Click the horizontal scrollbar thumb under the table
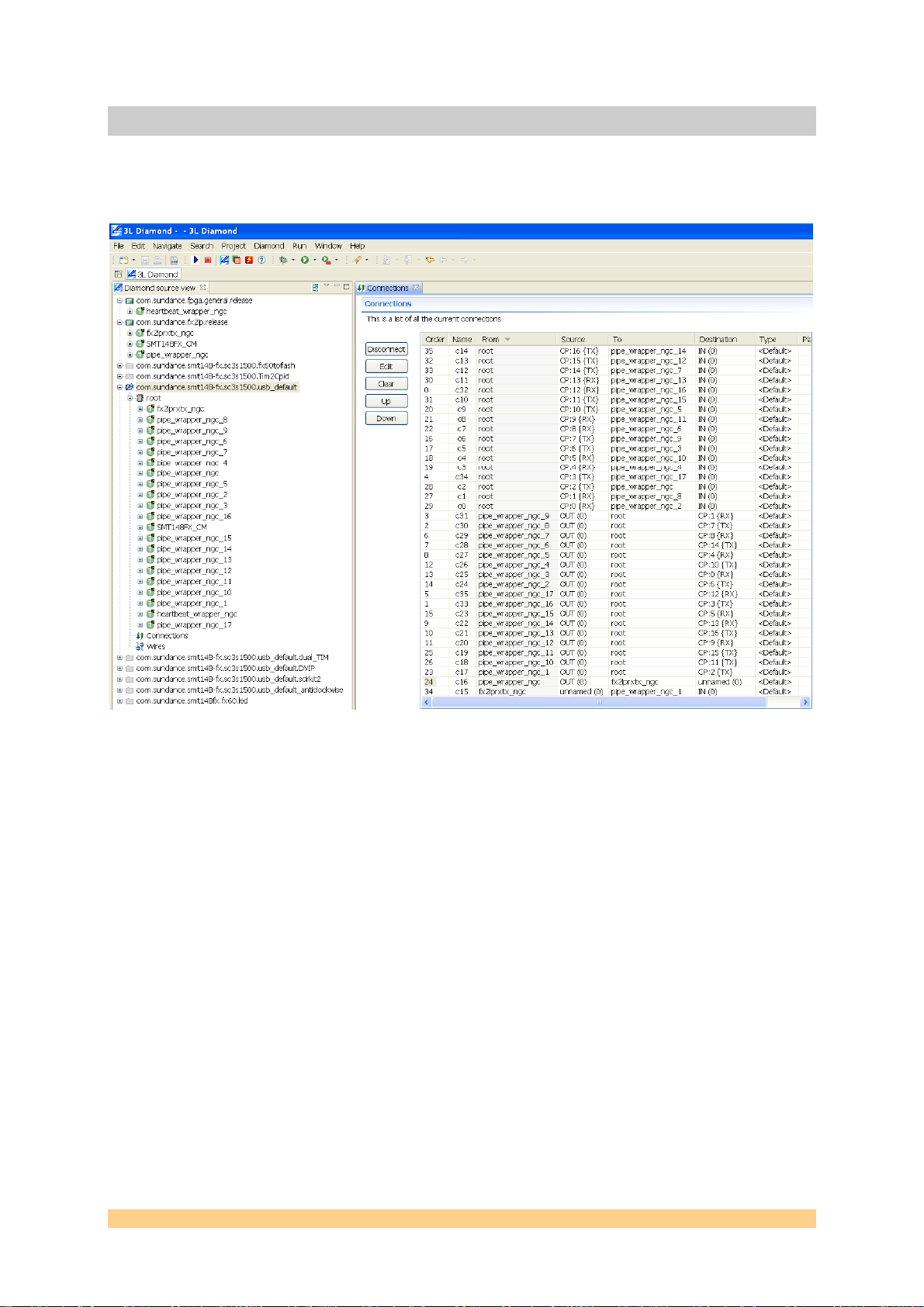The height and width of the screenshot is (1307, 924). [599, 702]
